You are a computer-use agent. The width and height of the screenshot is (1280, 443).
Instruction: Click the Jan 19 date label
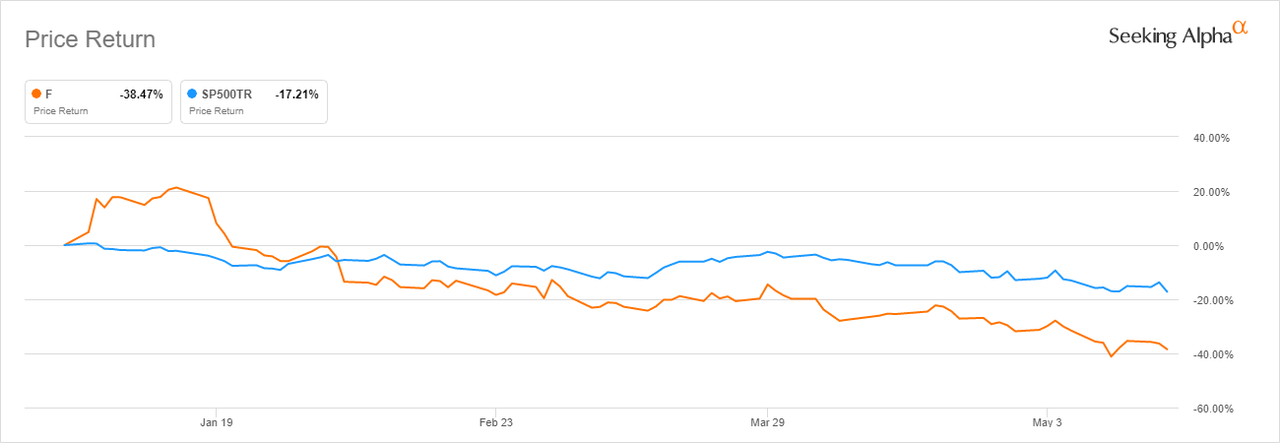[216, 424]
